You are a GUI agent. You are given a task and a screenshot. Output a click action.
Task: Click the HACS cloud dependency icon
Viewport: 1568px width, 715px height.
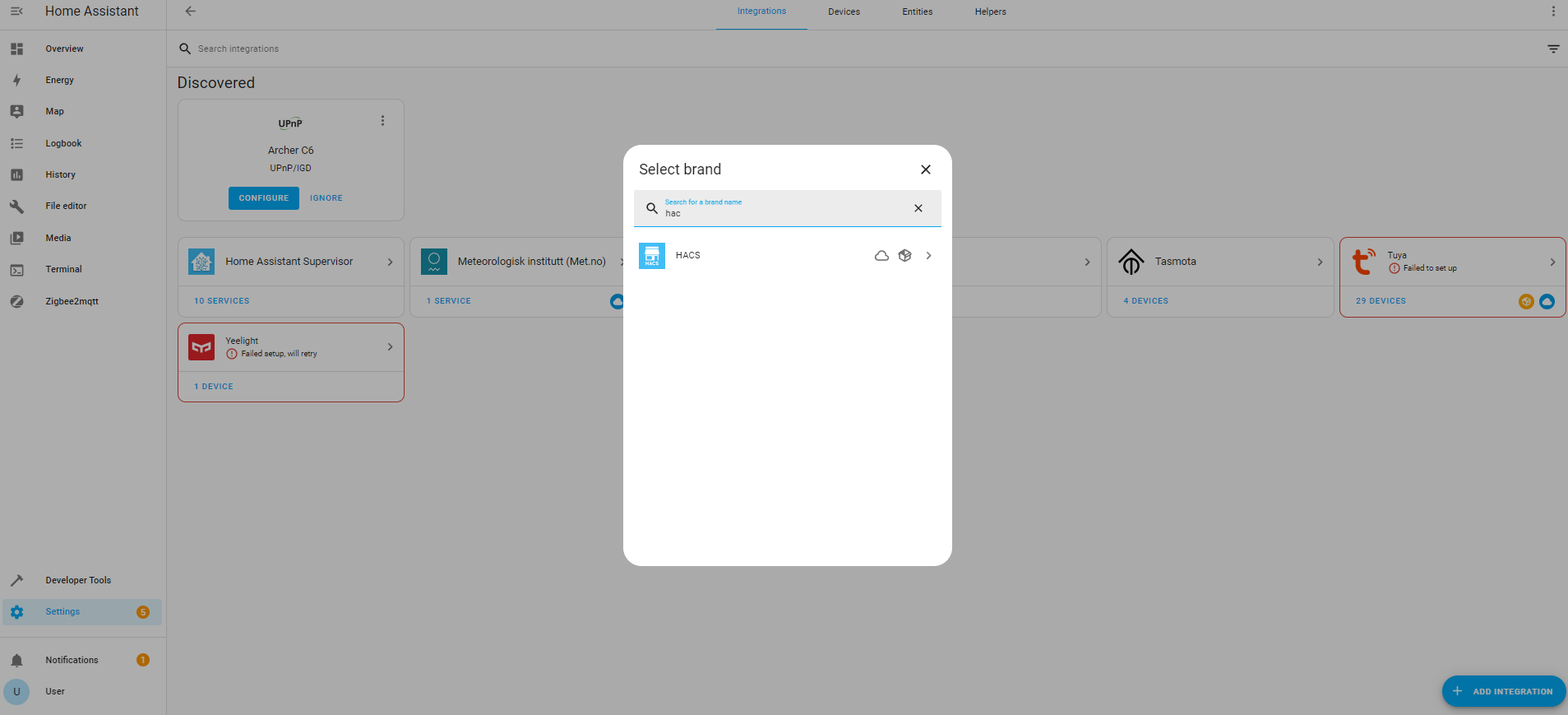[x=881, y=256]
